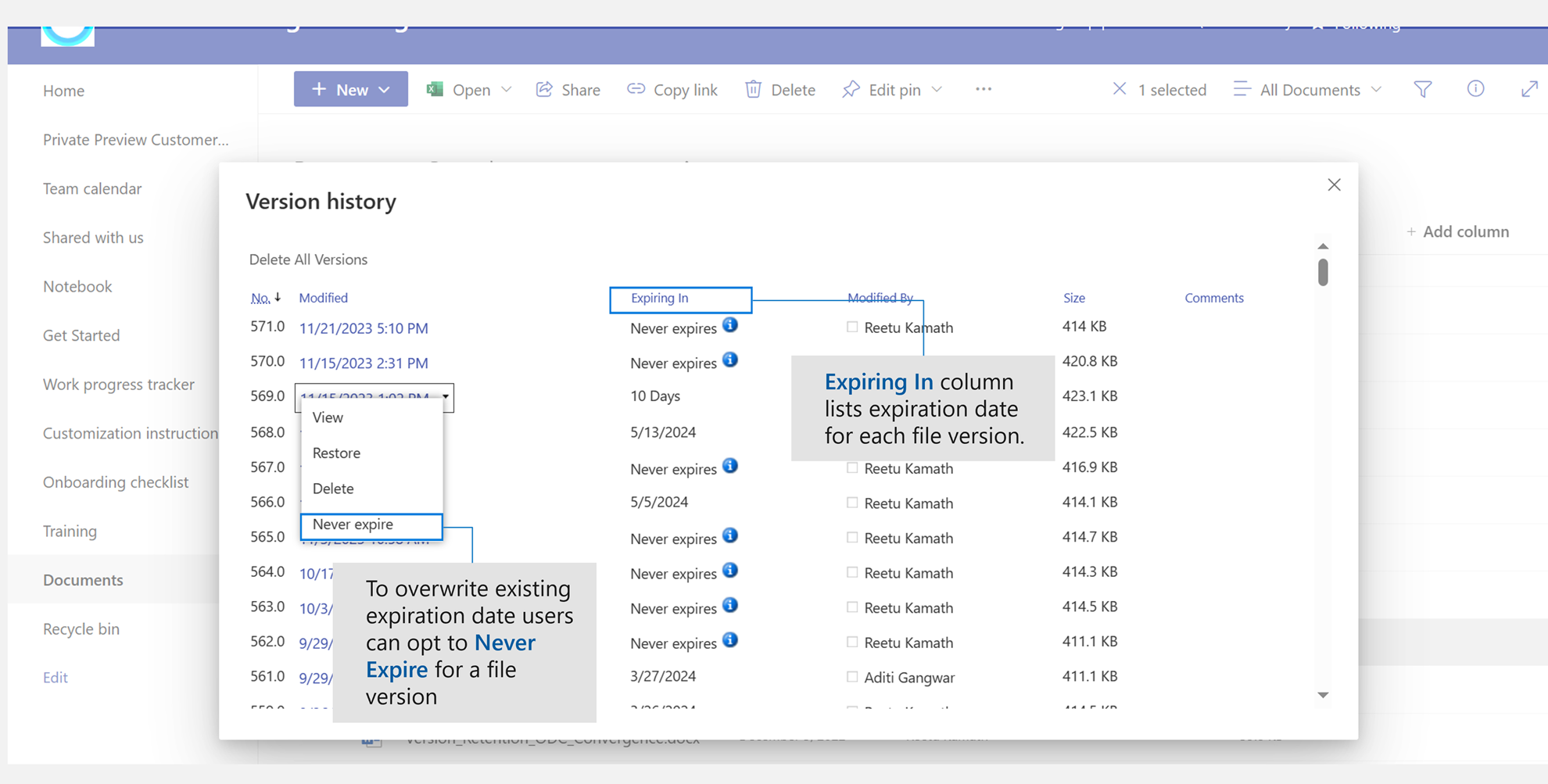Sort by the No. column header
Viewport: 1548px width, 784px height.
point(260,298)
